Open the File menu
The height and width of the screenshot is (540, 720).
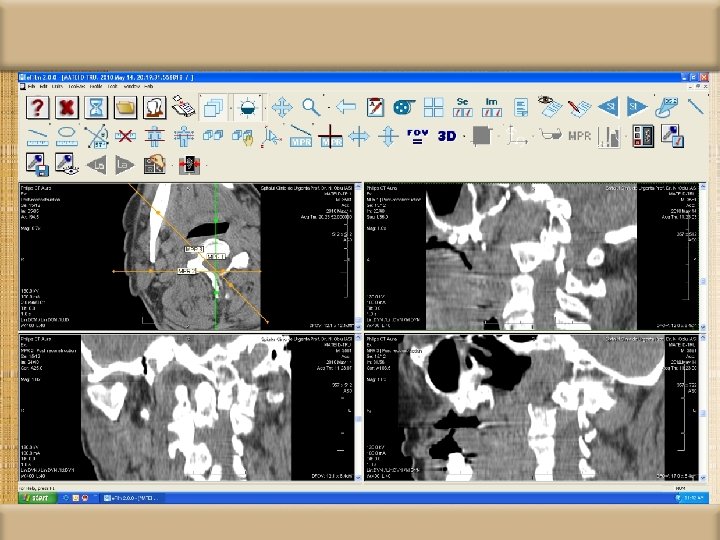coord(31,86)
